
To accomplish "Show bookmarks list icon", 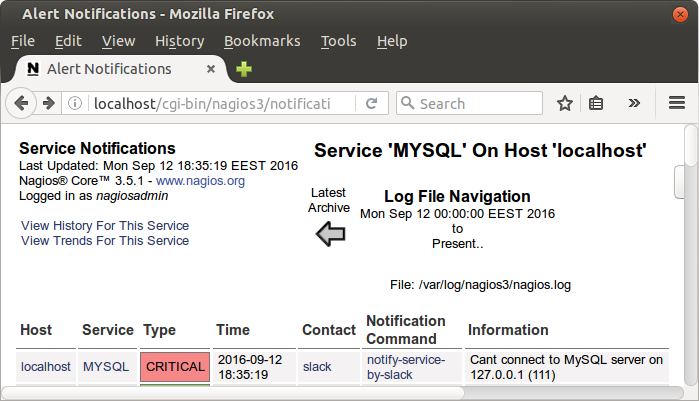I will [596, 103].
